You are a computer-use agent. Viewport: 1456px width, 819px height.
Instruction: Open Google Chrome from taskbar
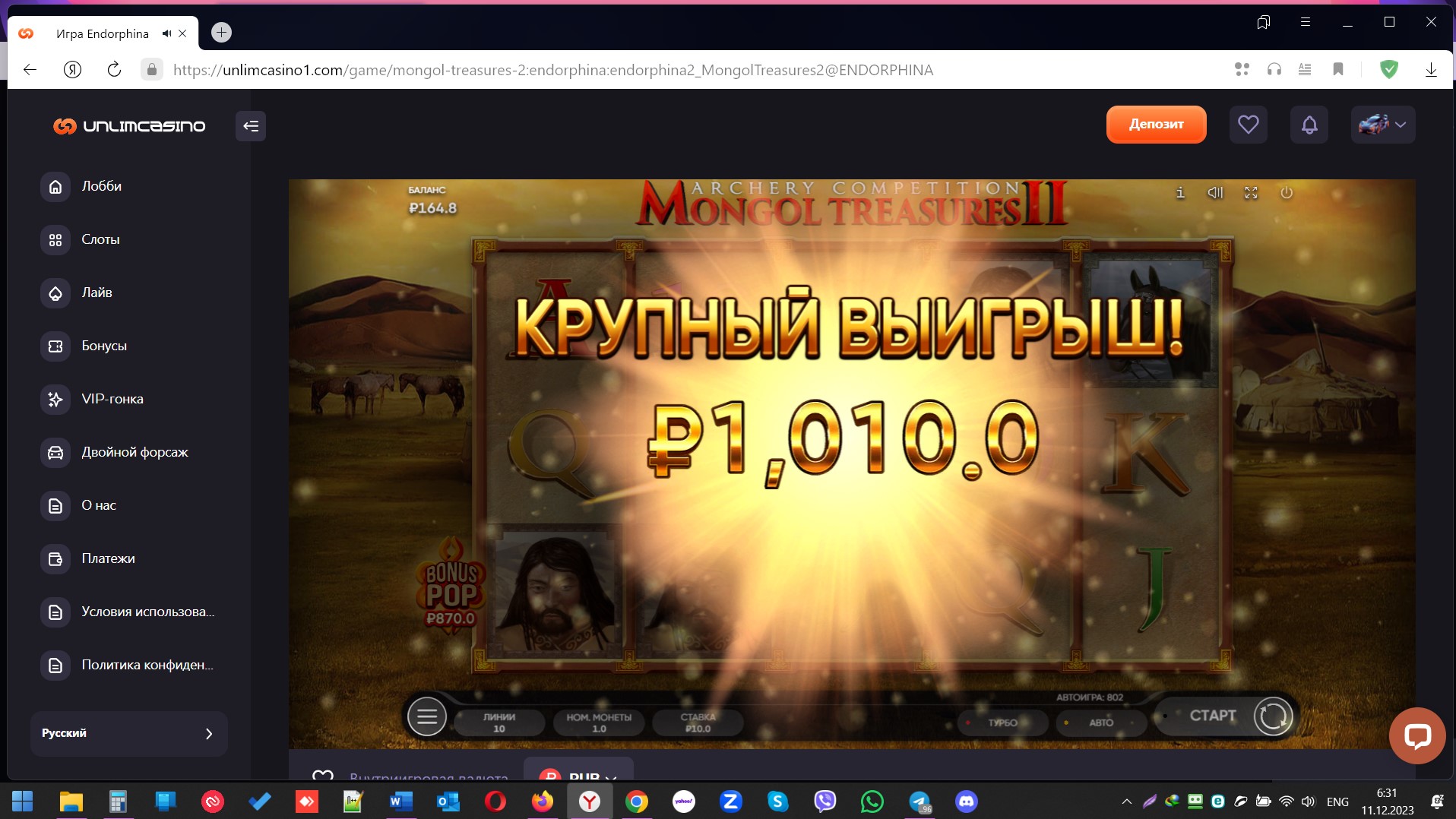[637, 802]
